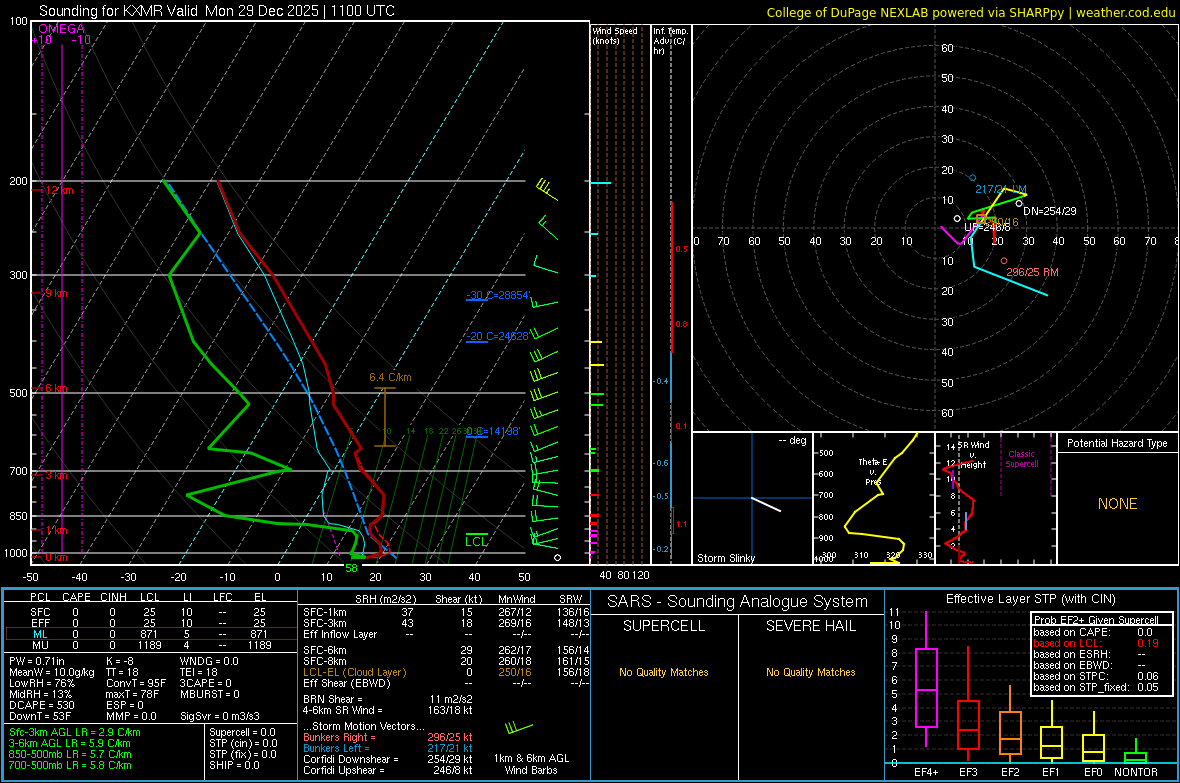Click the '0 C=14198' height label
This screenshot has width=1180, height=783.
click(x=493, y=431)
